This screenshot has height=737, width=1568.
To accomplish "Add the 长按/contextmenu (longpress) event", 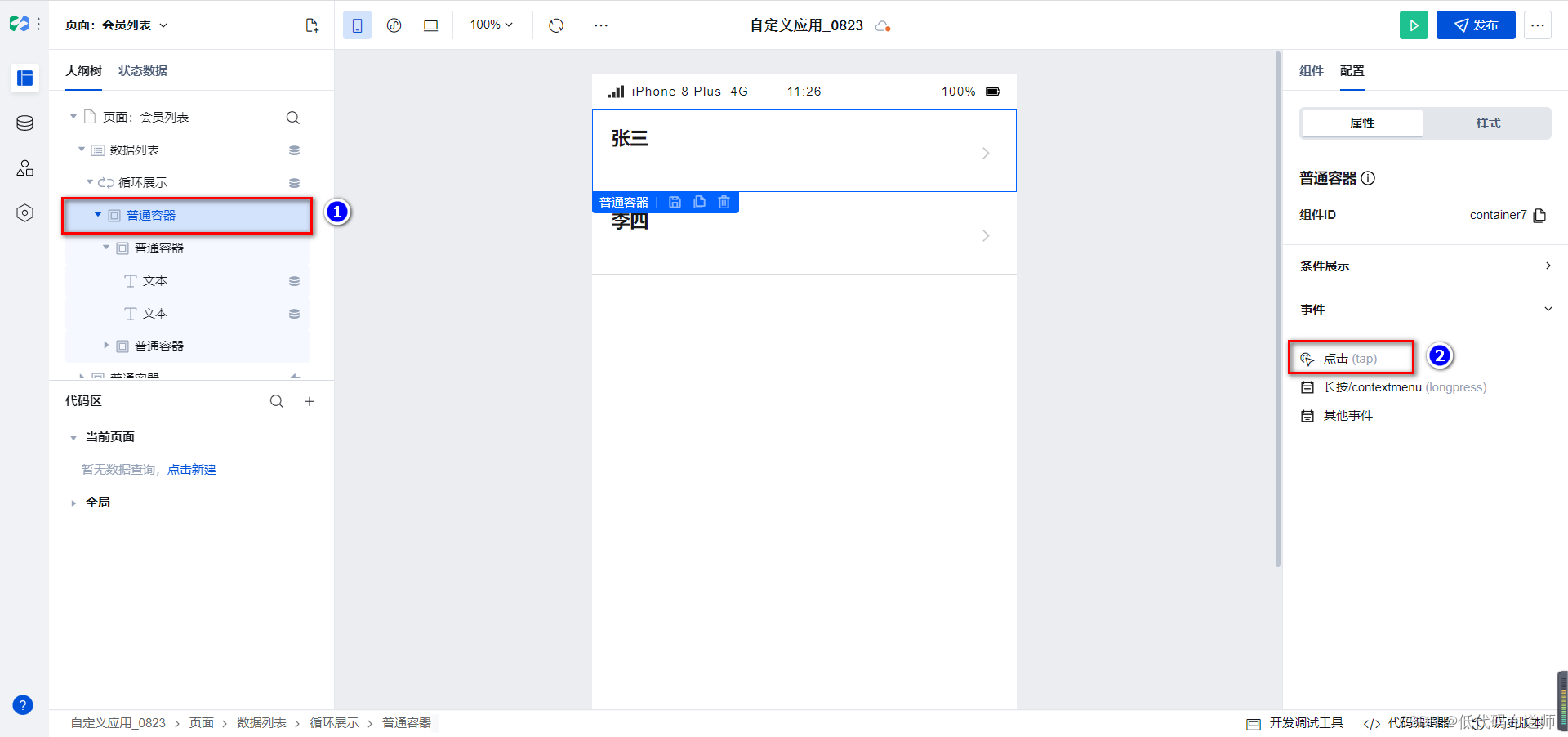I will 1393,387.
